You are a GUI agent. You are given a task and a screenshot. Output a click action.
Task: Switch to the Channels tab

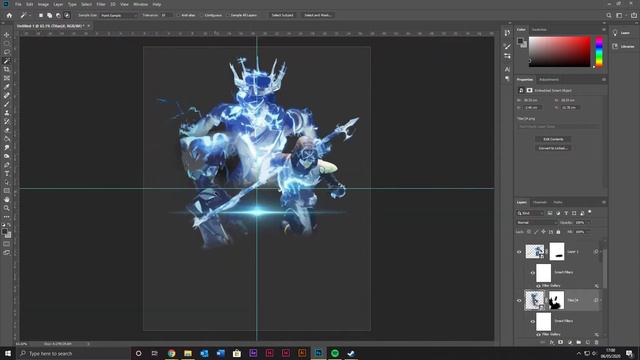[x=540, y=202]
